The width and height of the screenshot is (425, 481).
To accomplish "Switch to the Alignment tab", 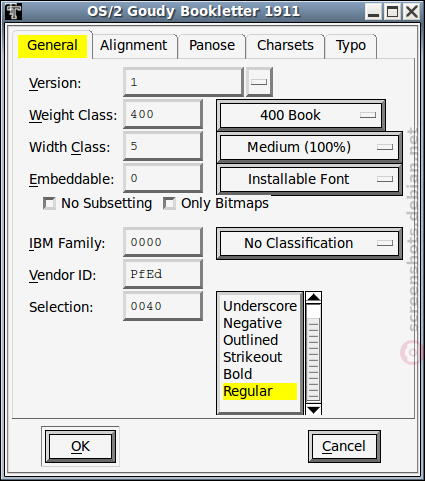I will click(x=134, y=46).
